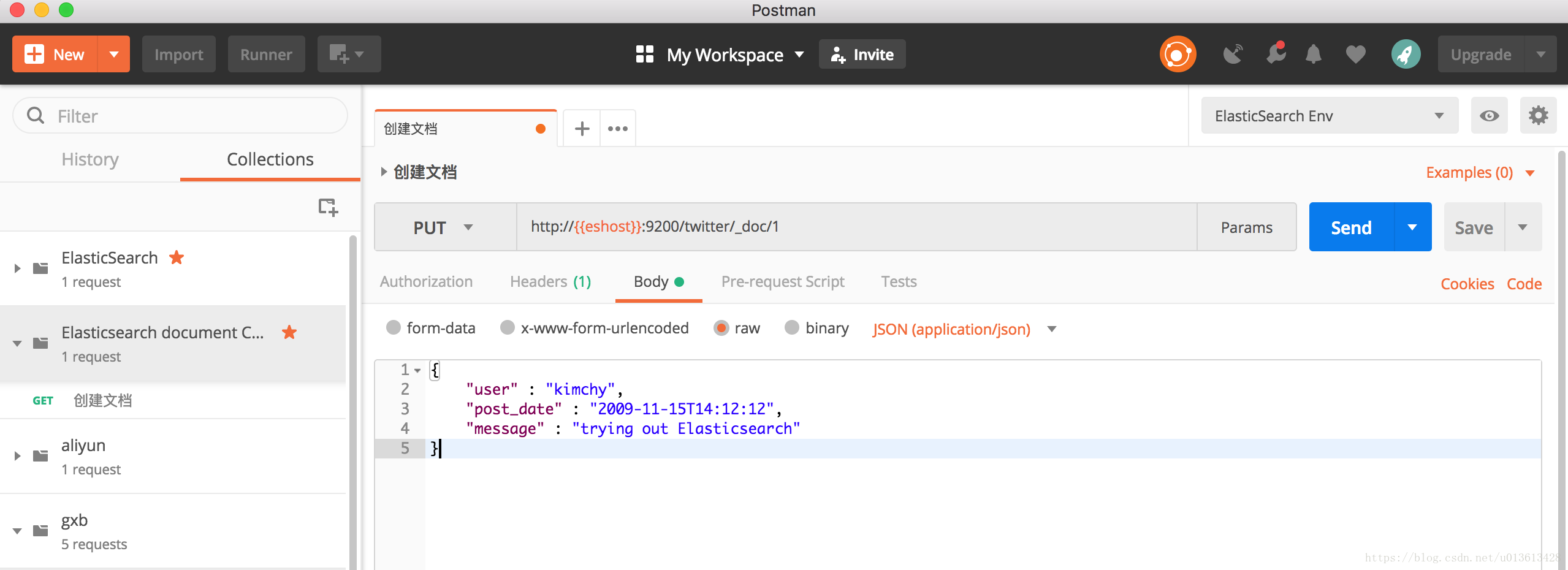
Task: Collapse the Elasticsearch document C... collection
Action: click(x=17, y=343)
